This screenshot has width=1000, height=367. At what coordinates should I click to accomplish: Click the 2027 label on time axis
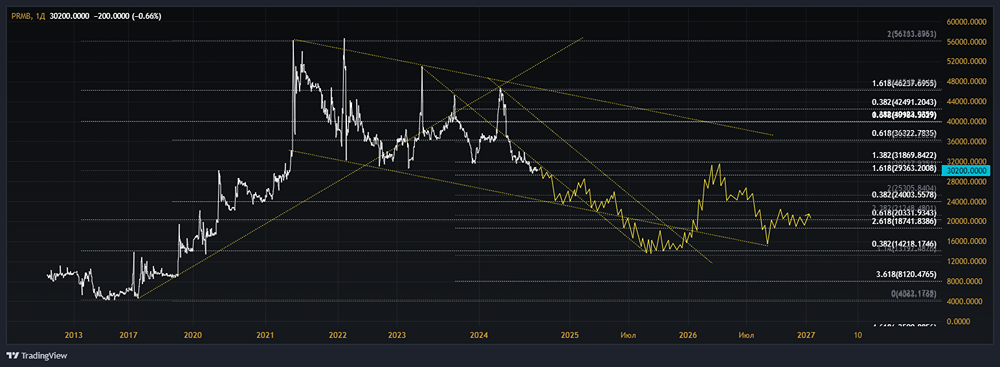click(x=806, y=334)
